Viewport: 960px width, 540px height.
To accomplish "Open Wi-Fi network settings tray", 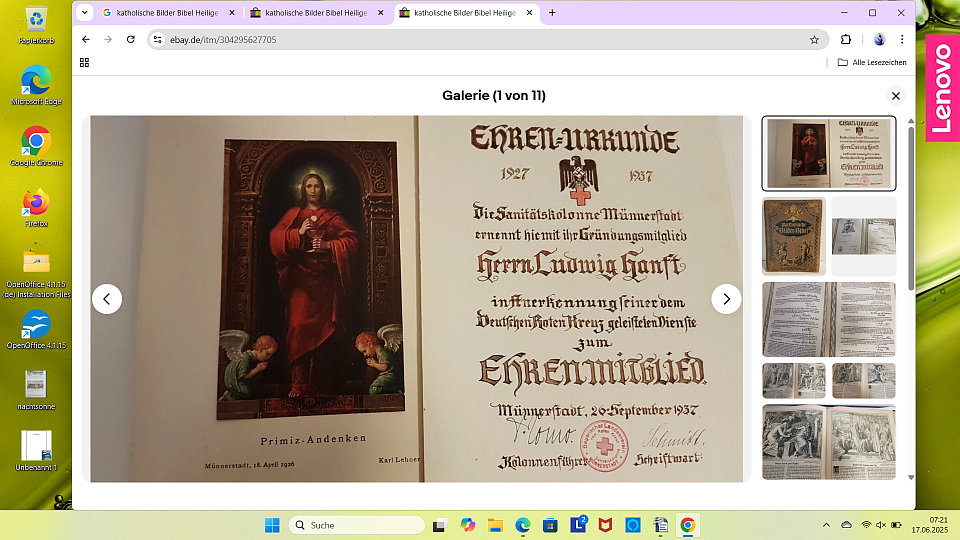I will 866,525.
